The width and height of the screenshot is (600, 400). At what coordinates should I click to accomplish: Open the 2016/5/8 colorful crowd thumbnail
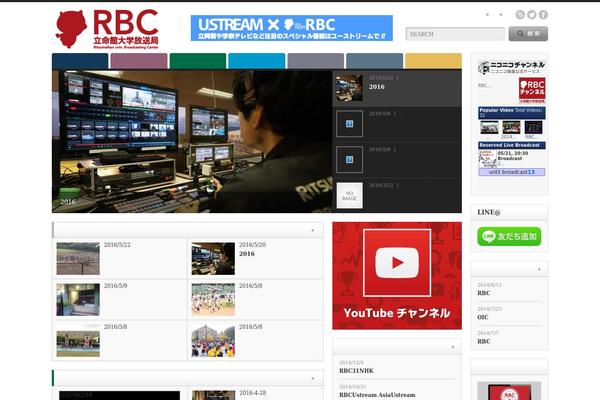pyautogui.click(x=213, y=341)
